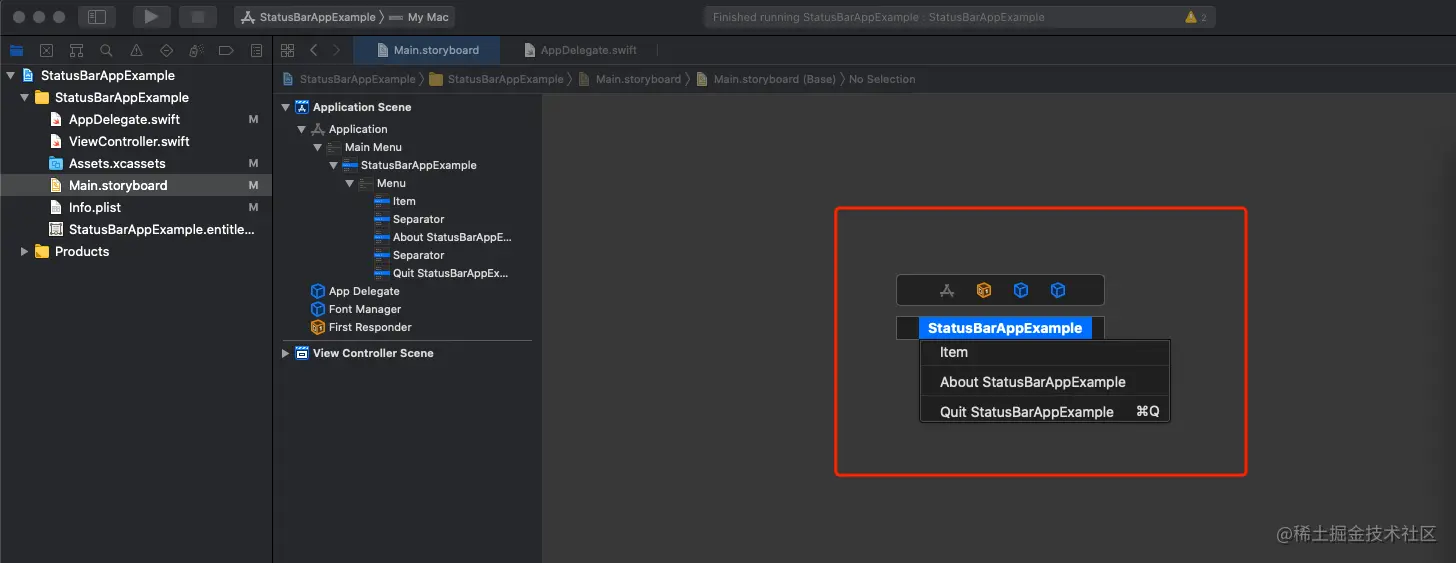Select the fourth (rightmost blue cube) dock icon
The width and height of the screenshot is (1456, 563).
click(1058, 290)
